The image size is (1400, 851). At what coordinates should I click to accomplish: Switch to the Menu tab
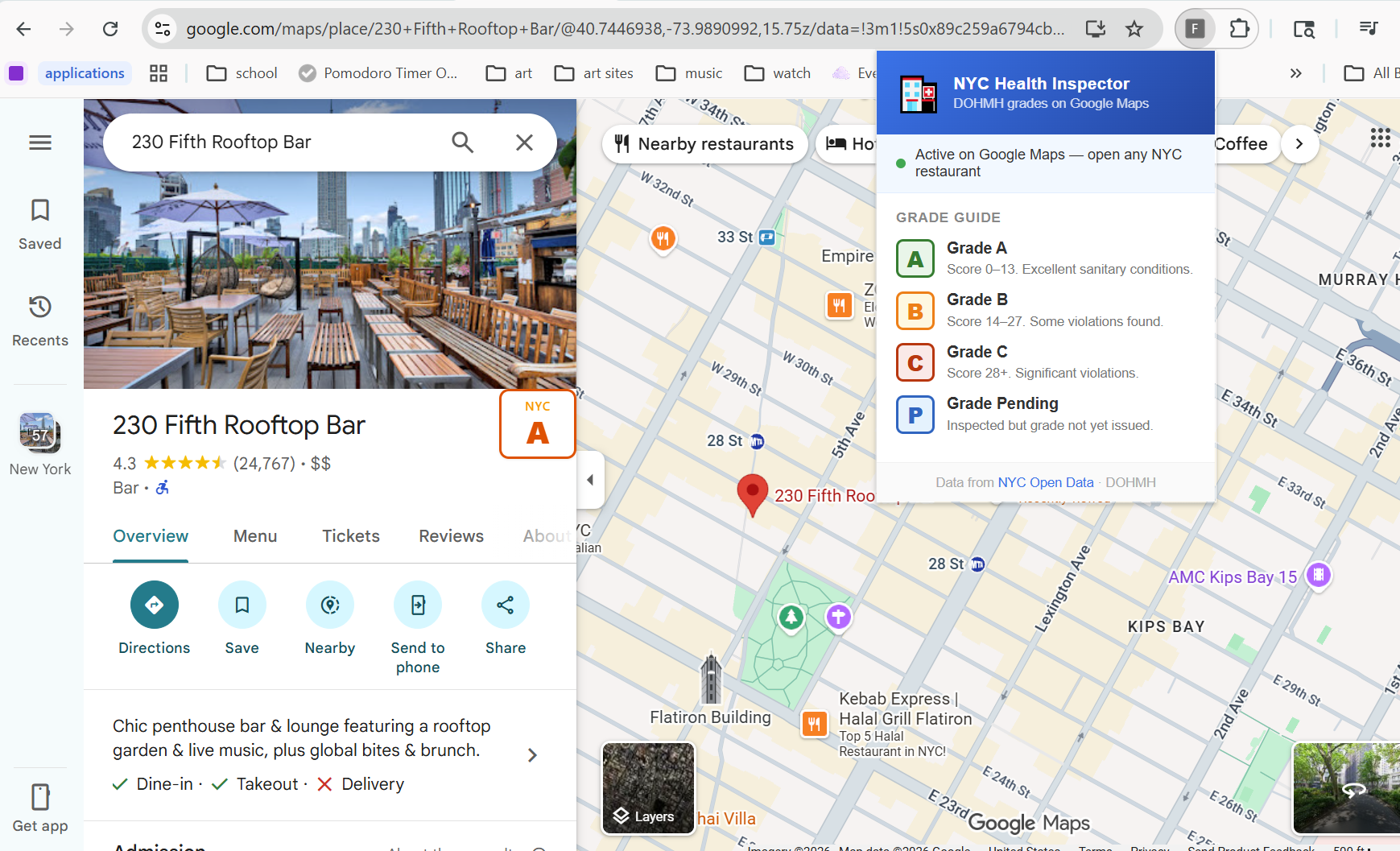tap(255, 536)
